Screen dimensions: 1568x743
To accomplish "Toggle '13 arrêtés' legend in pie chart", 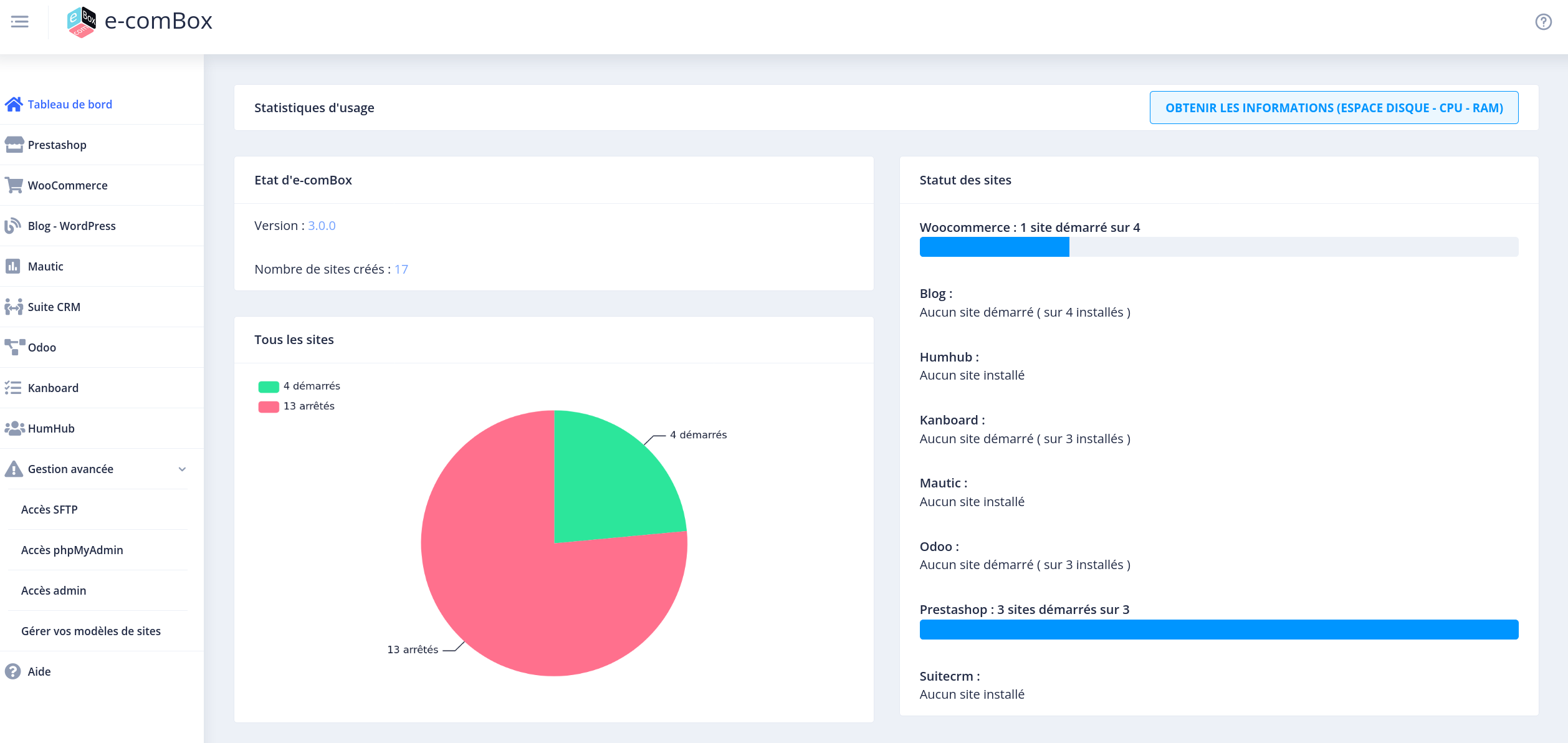I will coord(297,406).
